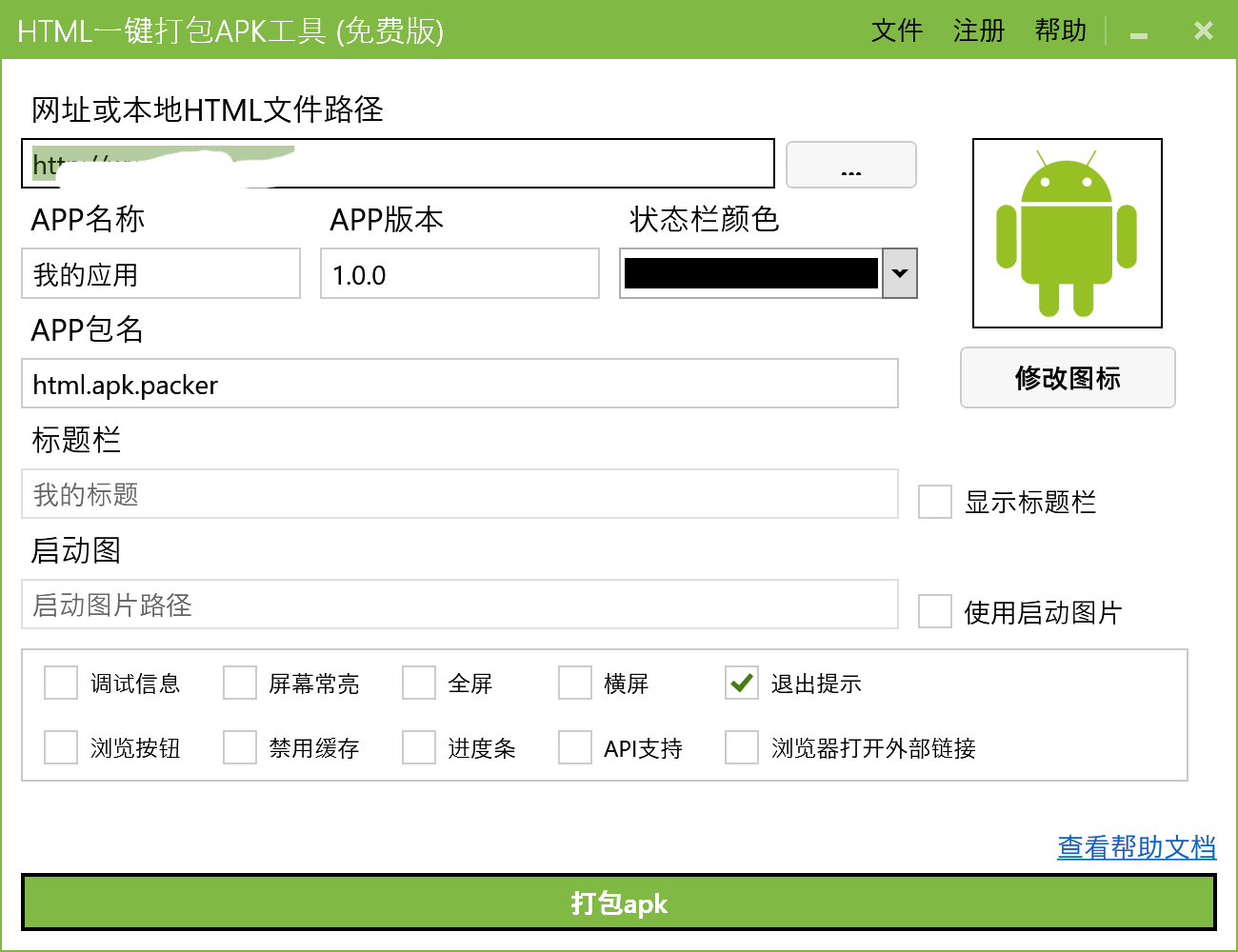Tick the 显示标题栏 checkbox

pyautogui.click(x=934, y=502)
